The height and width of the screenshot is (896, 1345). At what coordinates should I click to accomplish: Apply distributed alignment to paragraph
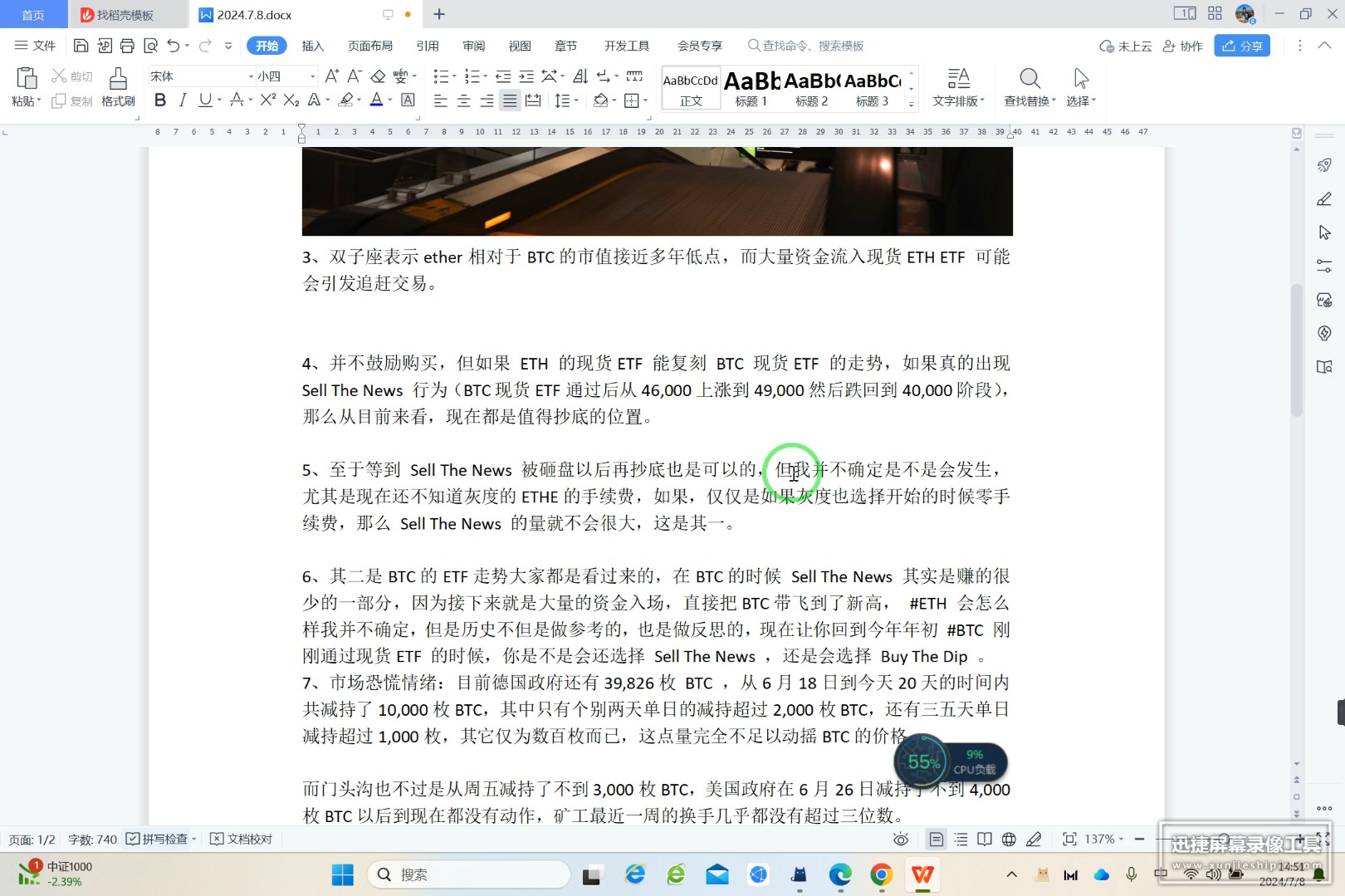point(533,100)
